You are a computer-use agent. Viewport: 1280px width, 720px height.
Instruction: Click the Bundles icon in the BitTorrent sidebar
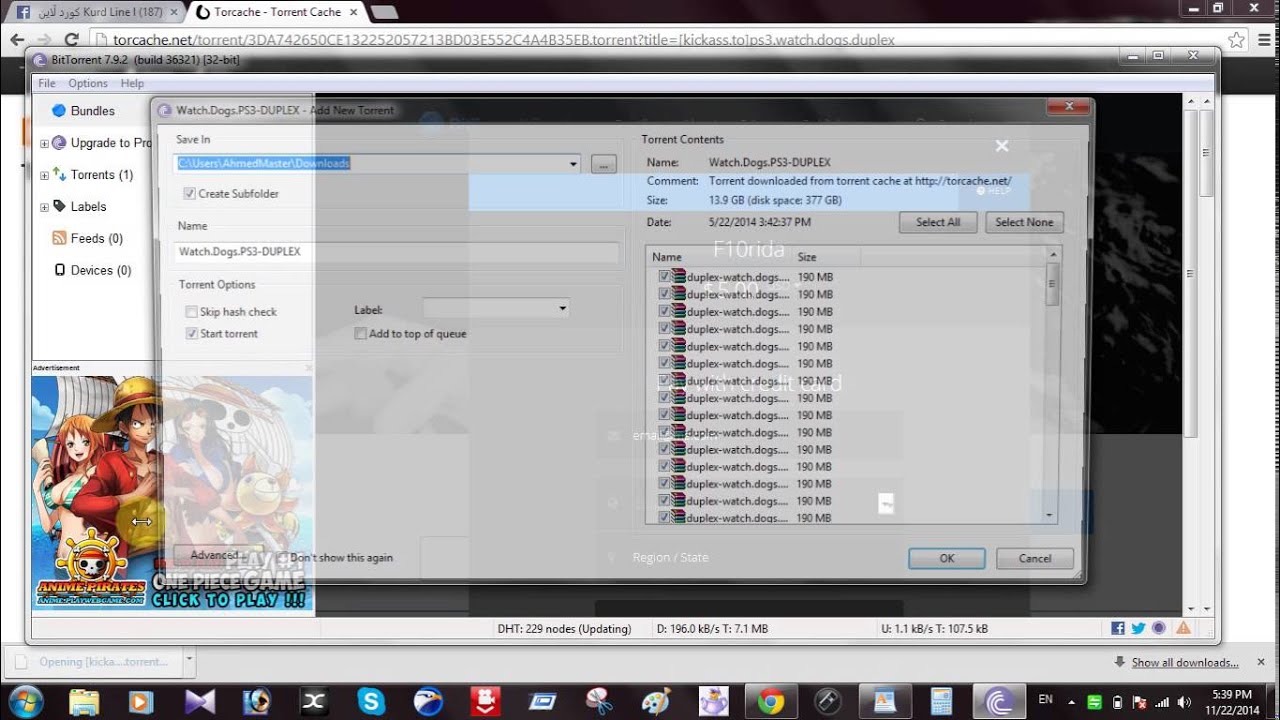[58, 111]
